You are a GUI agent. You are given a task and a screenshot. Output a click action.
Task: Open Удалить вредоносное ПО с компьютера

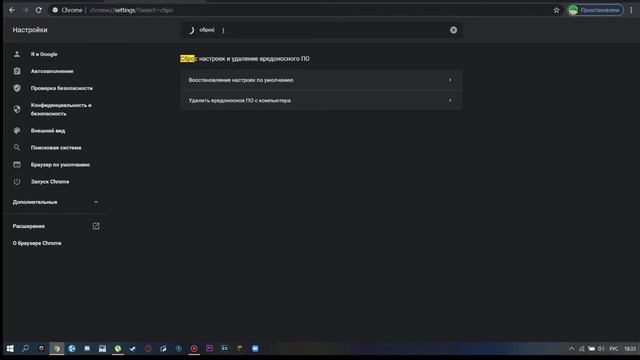[321, 100]
